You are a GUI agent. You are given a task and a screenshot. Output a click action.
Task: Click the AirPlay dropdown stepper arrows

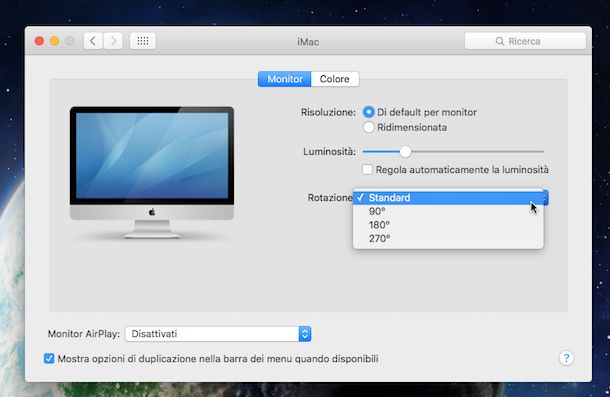pos(305,334)
